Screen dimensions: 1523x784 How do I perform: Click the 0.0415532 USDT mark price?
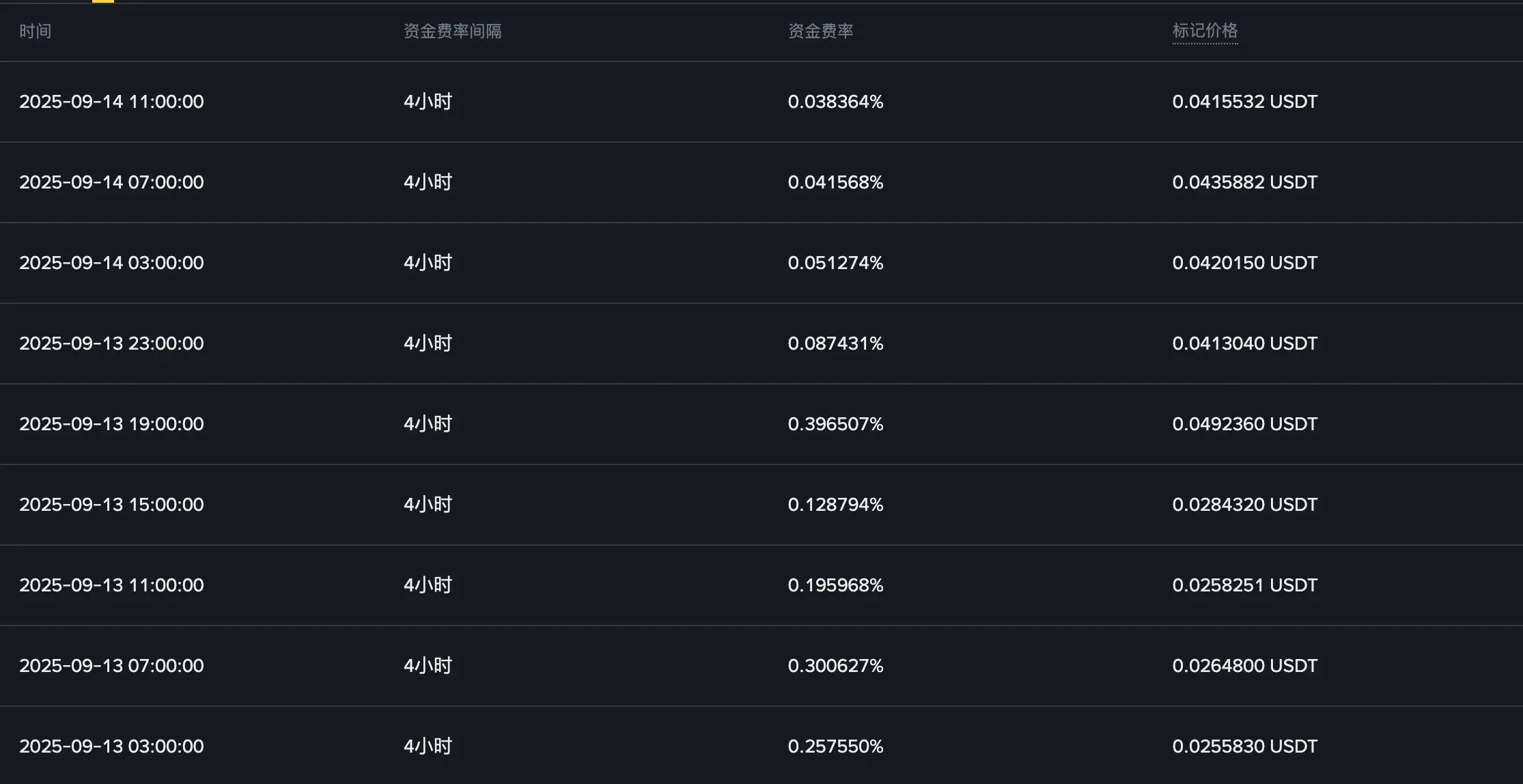(1244, 102)
